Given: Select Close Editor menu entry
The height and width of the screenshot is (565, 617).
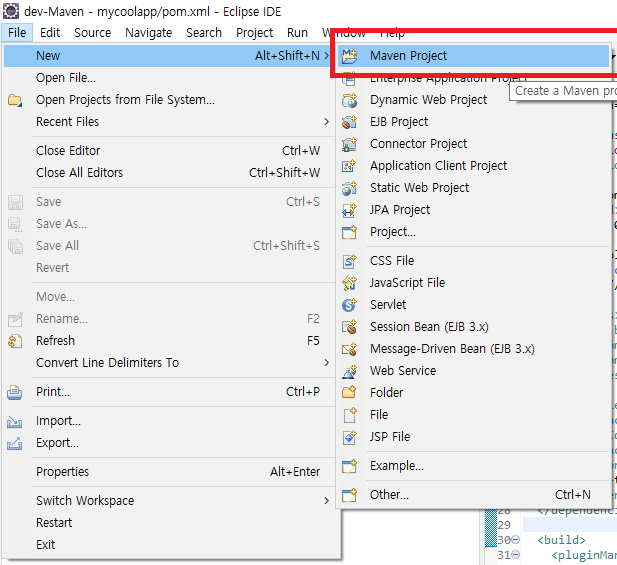Looking at the screenshot, I should (169, 151).
